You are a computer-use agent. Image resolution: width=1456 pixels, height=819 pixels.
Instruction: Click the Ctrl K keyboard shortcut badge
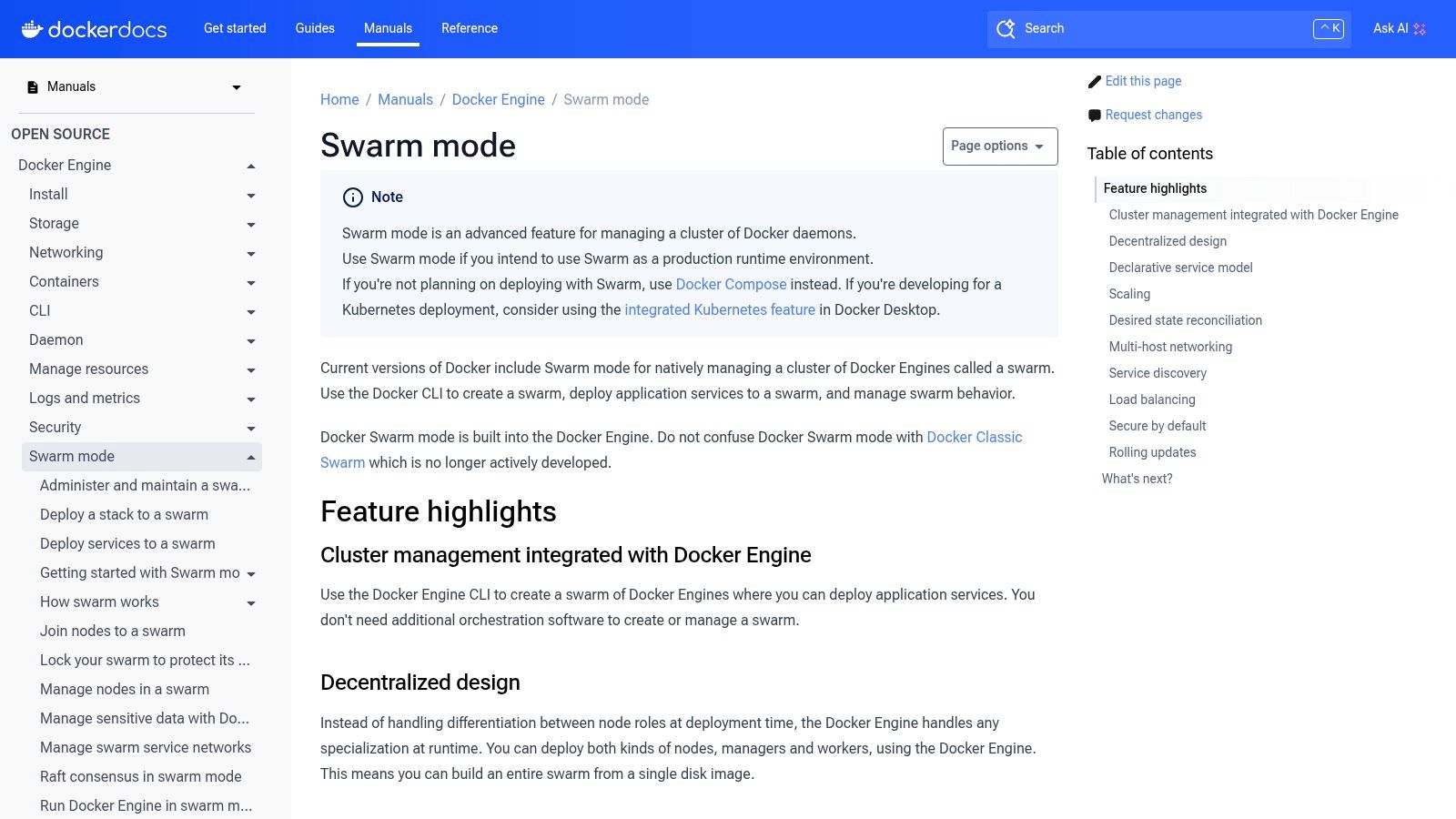(1329, 29)
